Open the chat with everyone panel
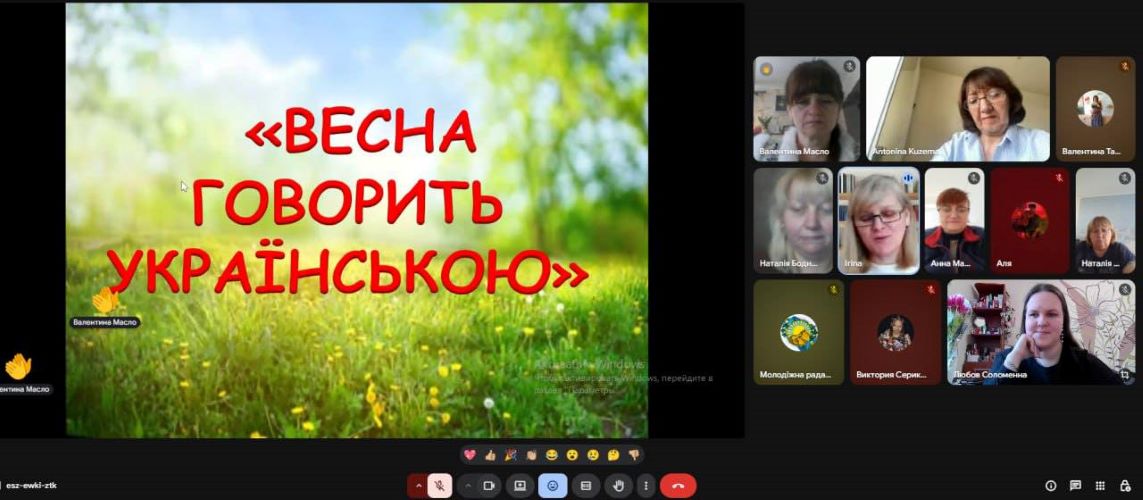This screenshot has height=500, width=1143. 1075,486
